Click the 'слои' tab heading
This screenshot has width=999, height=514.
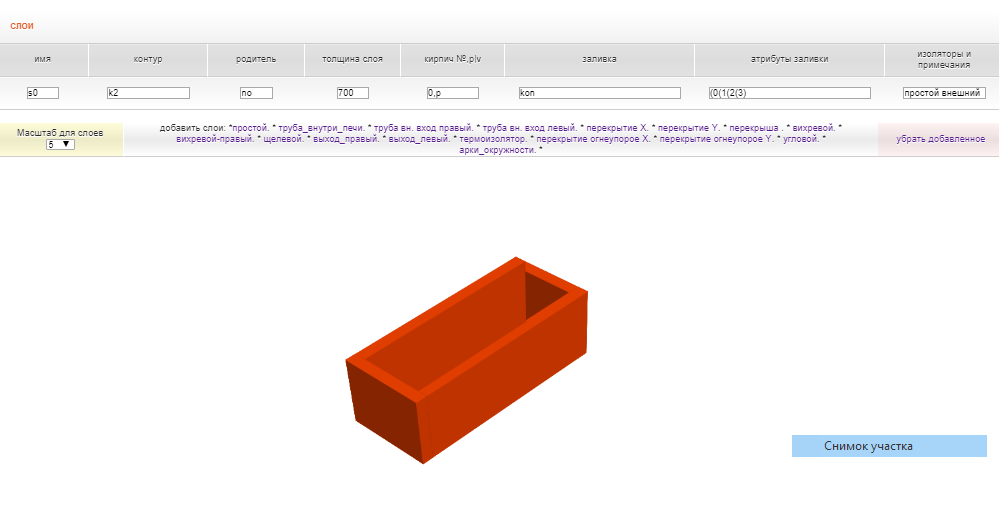pos(22,25)
